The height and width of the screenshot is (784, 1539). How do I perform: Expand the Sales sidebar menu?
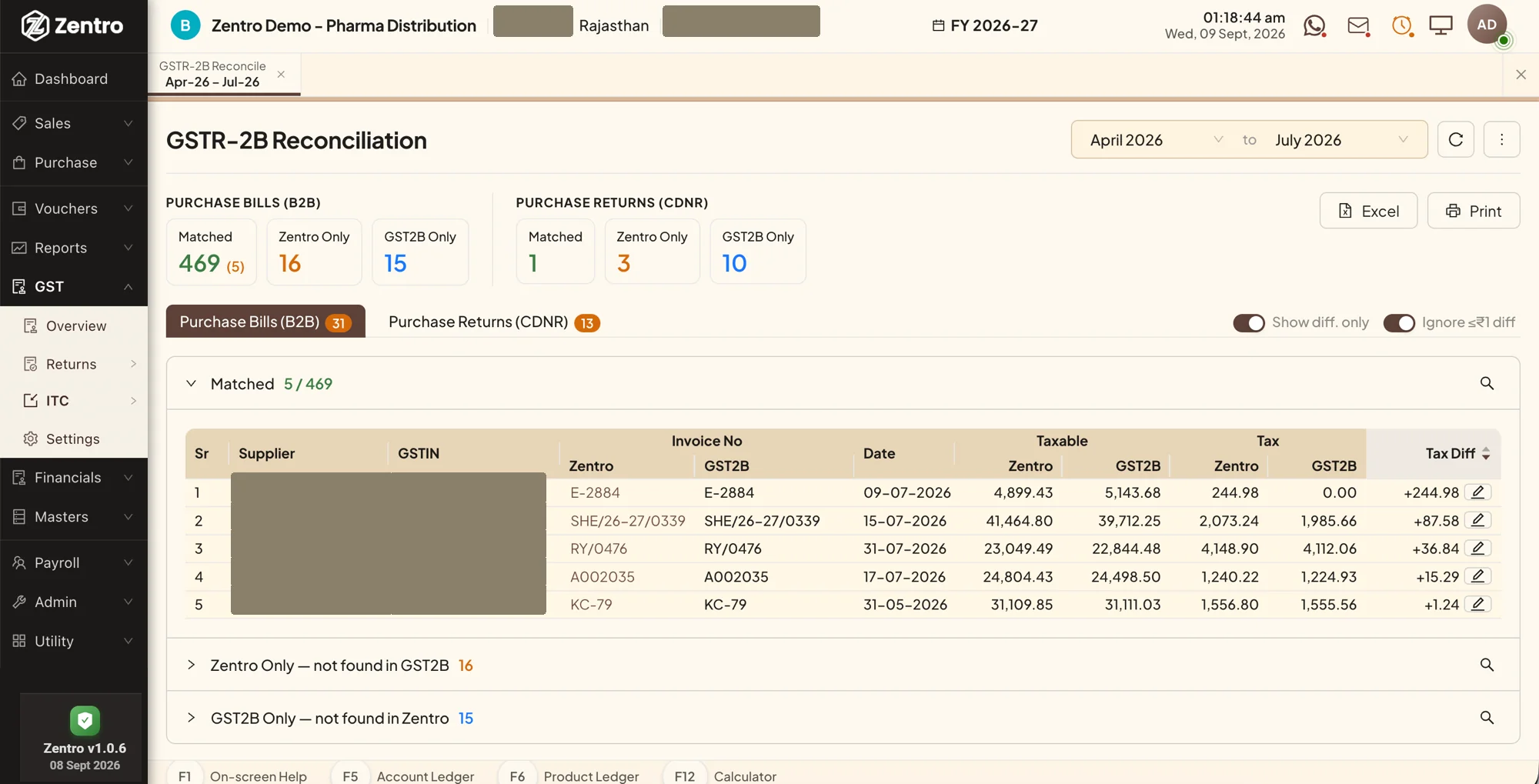tap(73, 123)
